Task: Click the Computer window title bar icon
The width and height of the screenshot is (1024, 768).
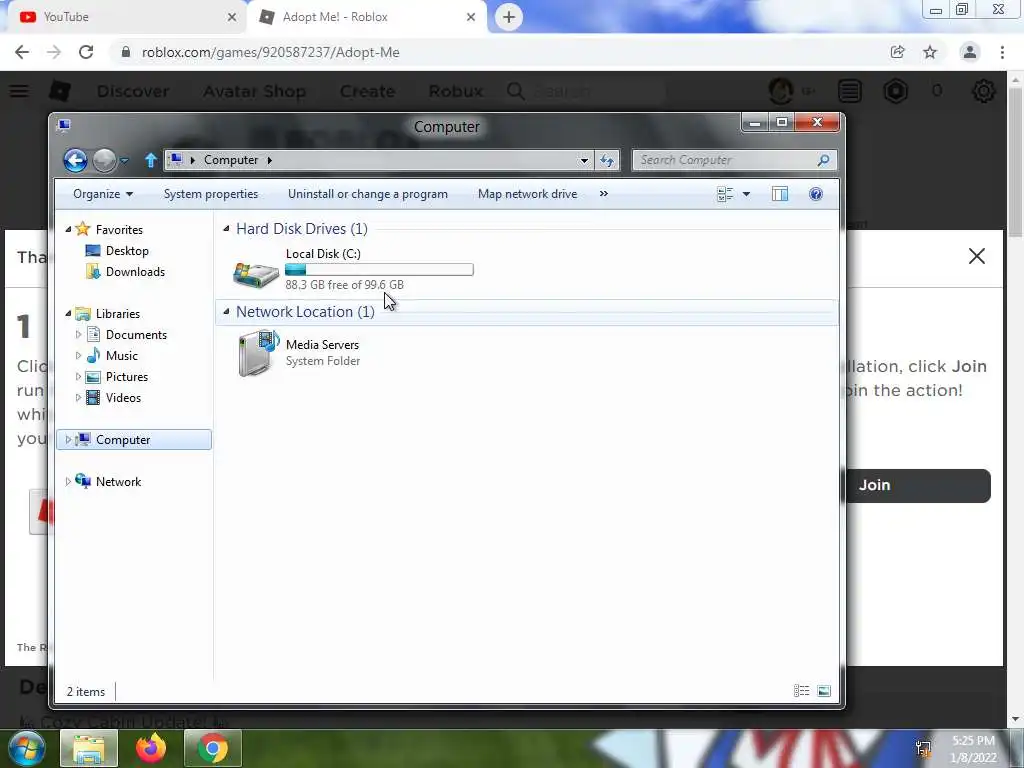Action: coord(63,125)
